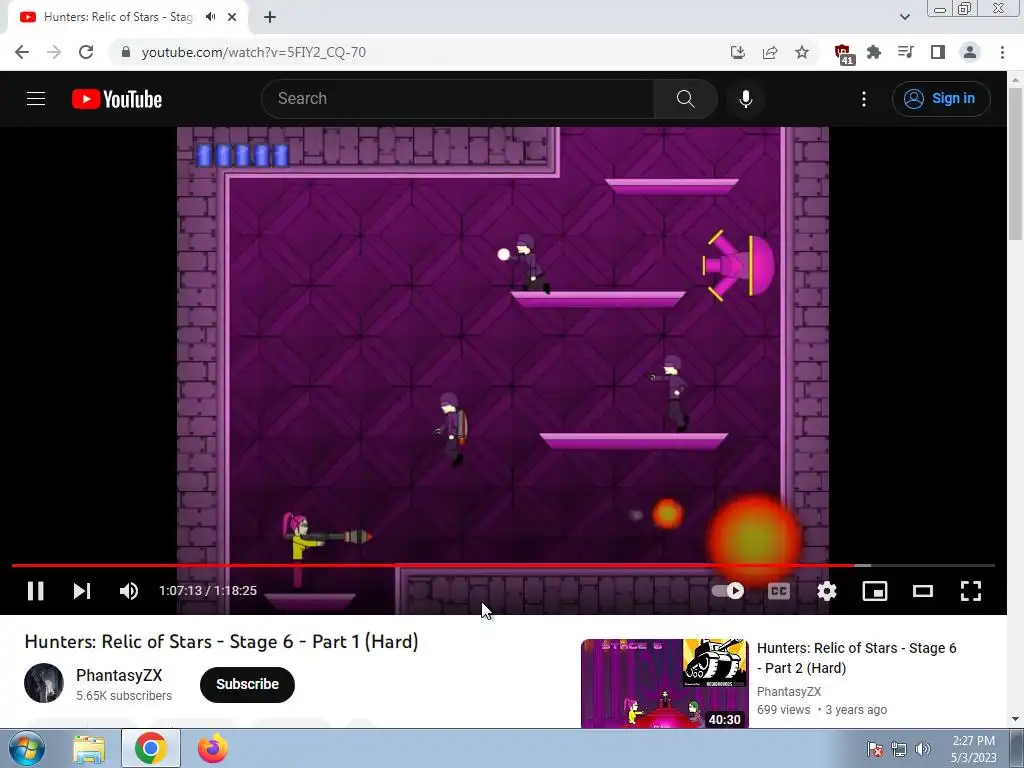Viewport: 1024px width, 768px height.
Task: Open network icon in system tray
Action: (899, 749)
